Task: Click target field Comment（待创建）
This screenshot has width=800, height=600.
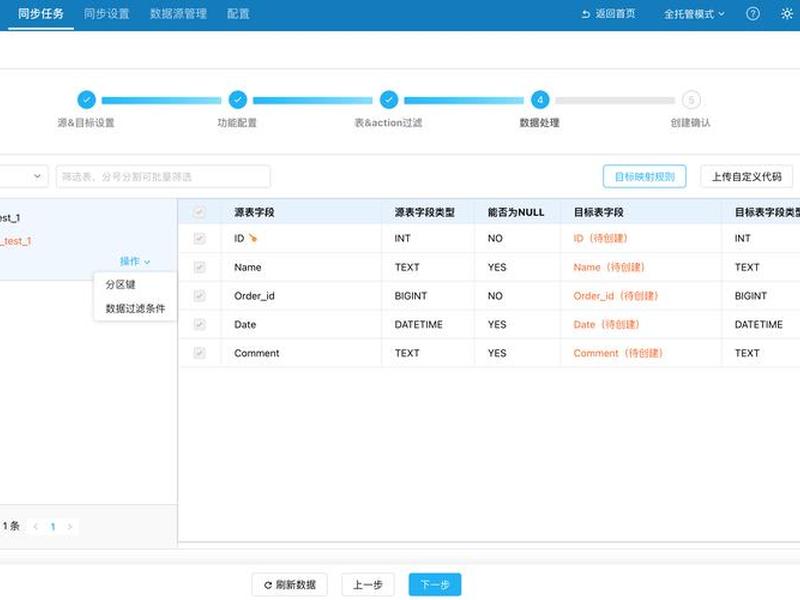Action: pos(618,353)
